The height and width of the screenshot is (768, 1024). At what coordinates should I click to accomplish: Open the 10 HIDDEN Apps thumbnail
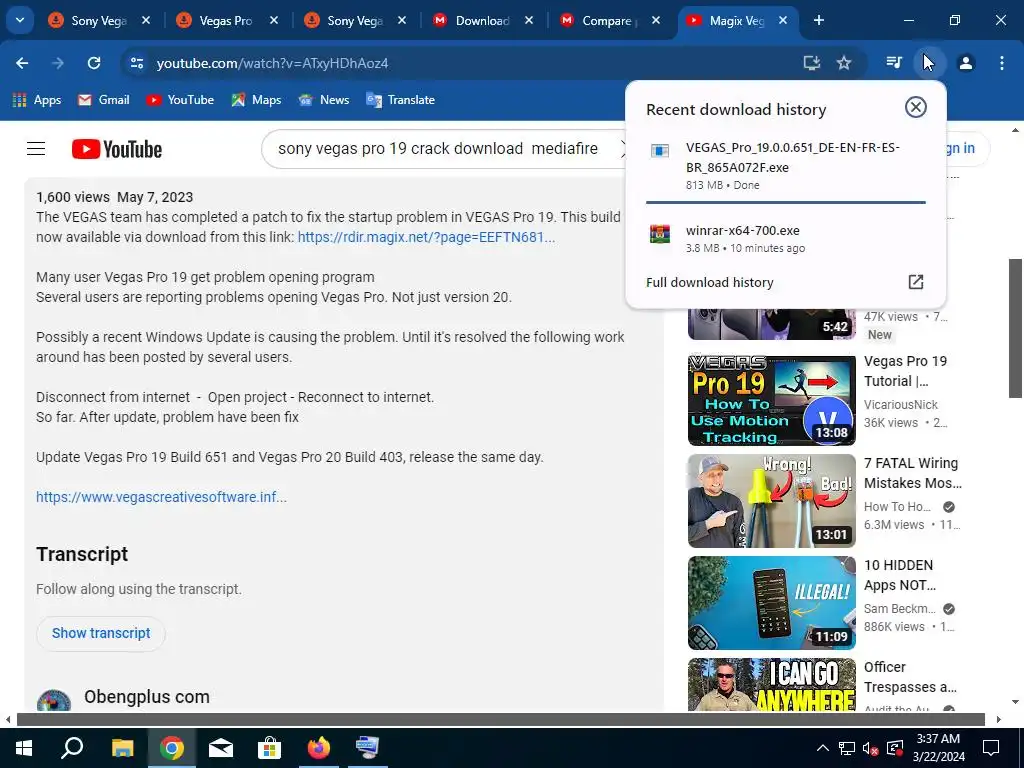coord(771,603)
